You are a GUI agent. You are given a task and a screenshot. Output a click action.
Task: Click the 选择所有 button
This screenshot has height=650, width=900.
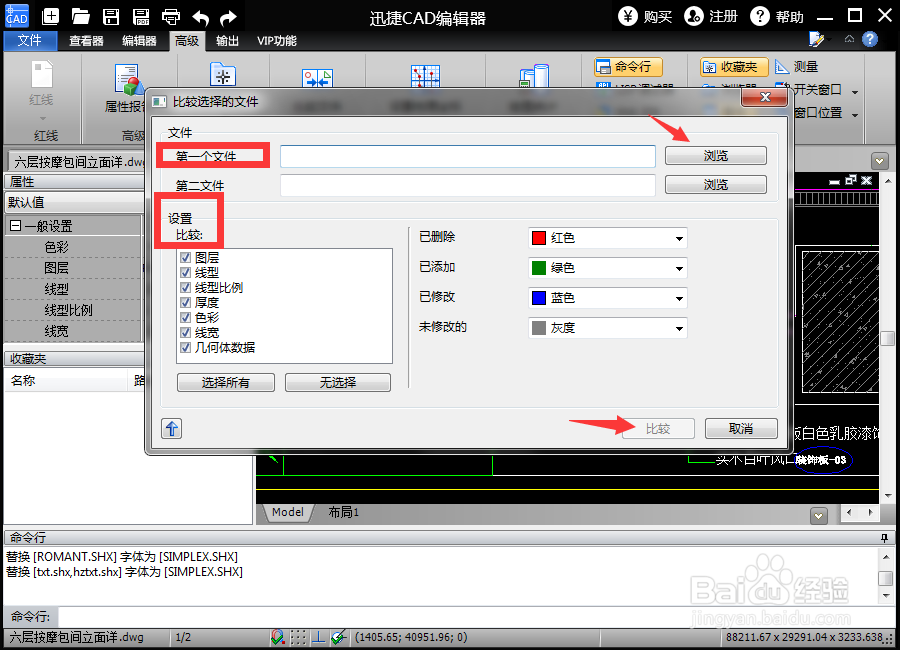226,382
